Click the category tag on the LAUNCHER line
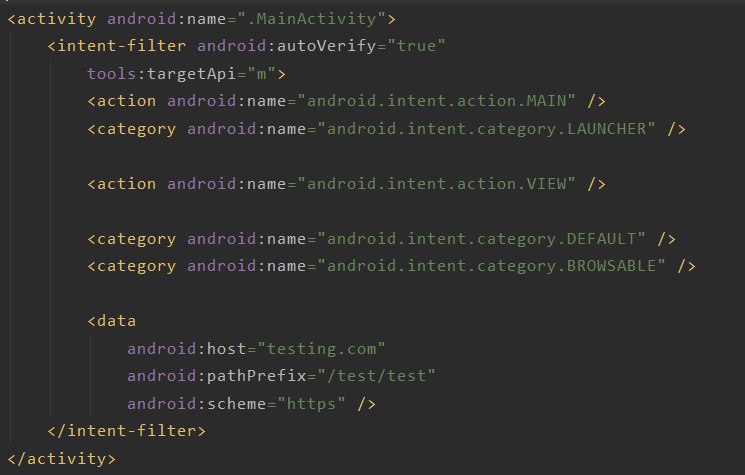 (x=132, y=129)
